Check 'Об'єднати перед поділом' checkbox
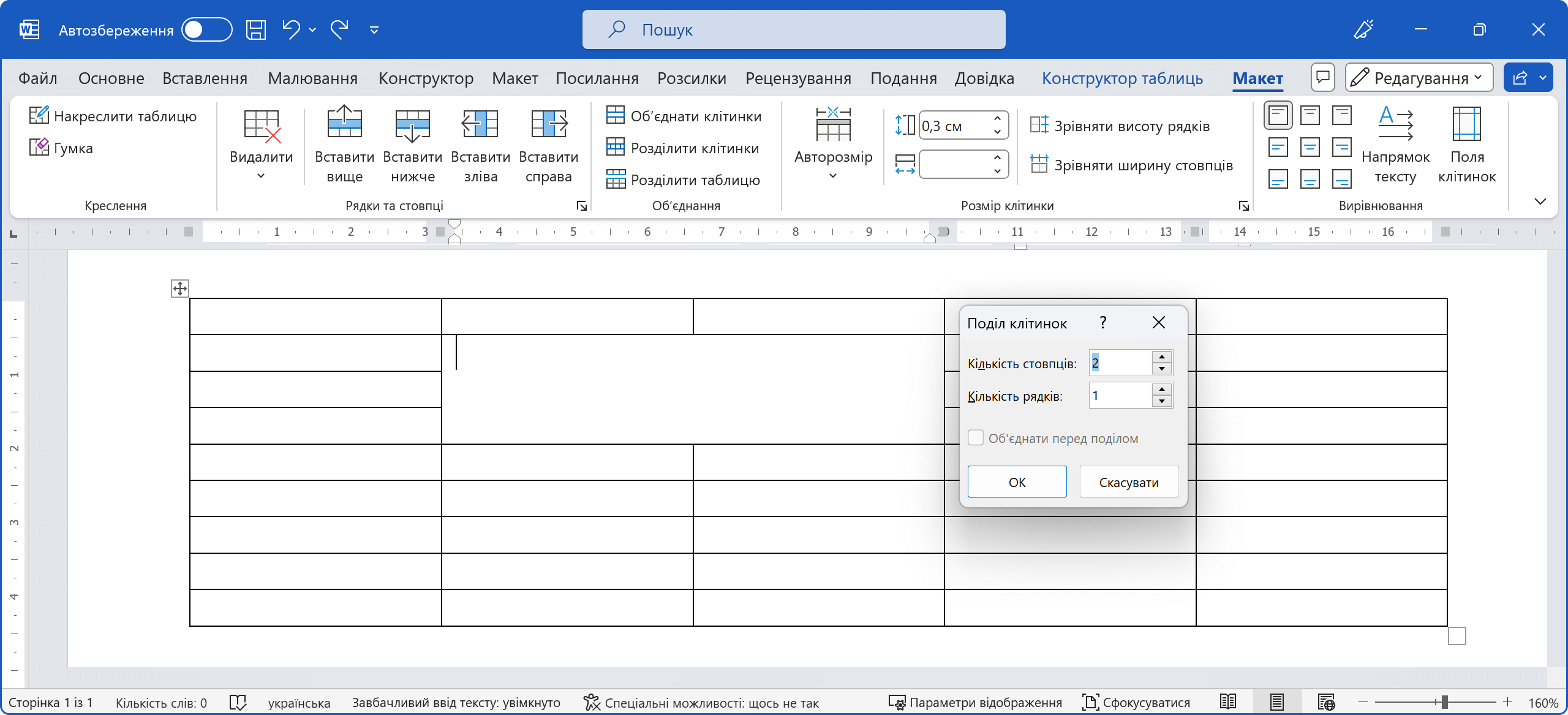 pyautogui.click(x=976, y=438)
